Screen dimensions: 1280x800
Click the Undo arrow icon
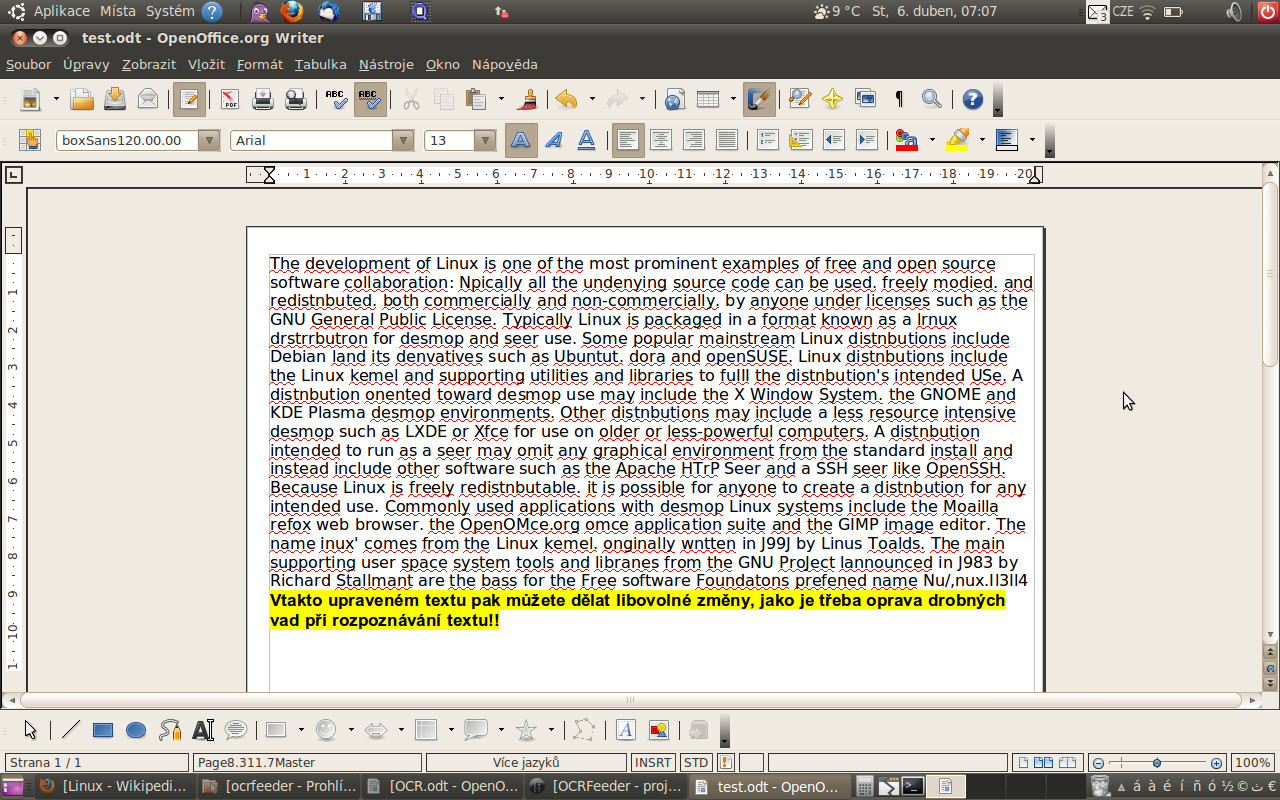coord(566,99)
